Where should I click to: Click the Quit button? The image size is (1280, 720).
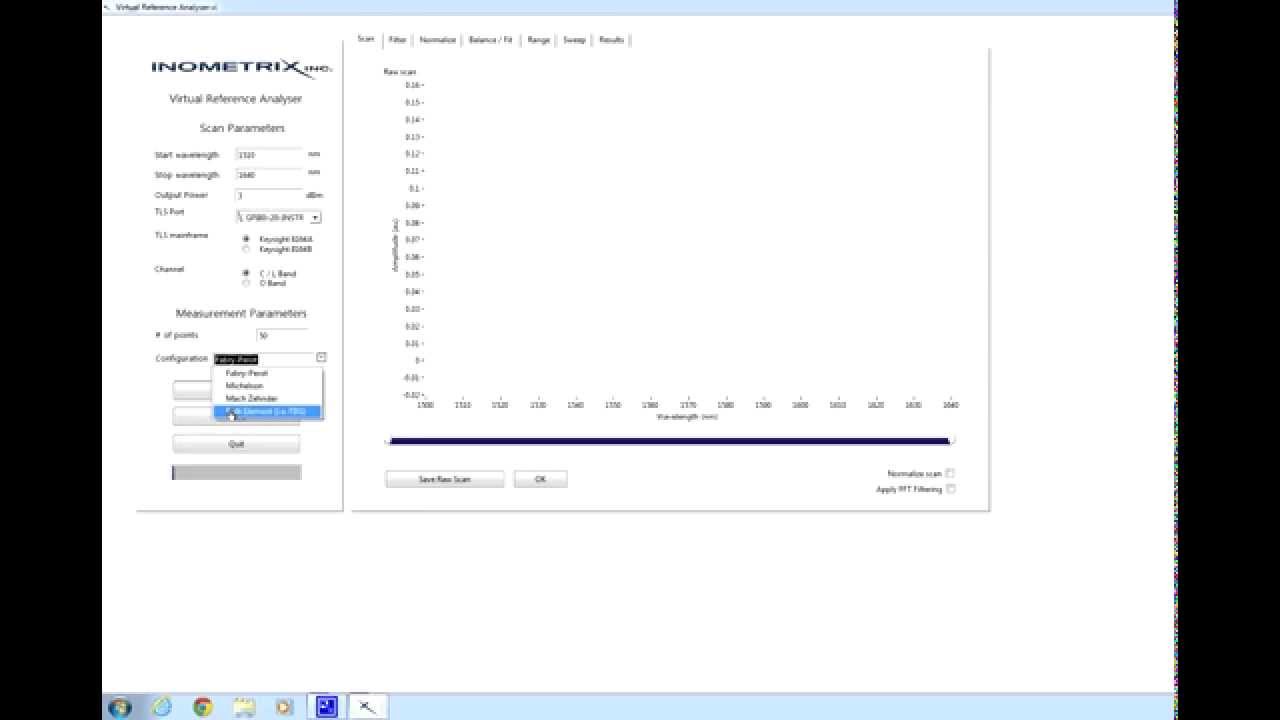pyautogui.click(x=236, y=443)
